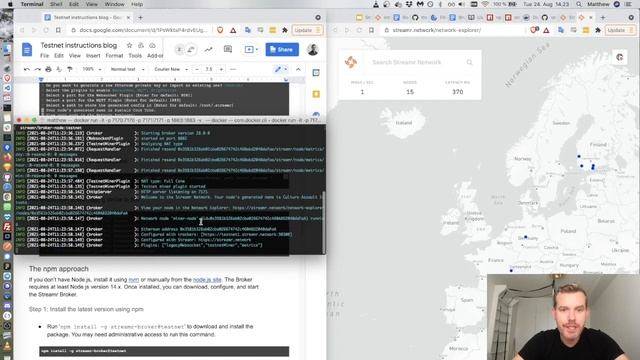Click the Wi-Fi icon in the menu bar
640x360 pixels.
[x=484, y=4]
